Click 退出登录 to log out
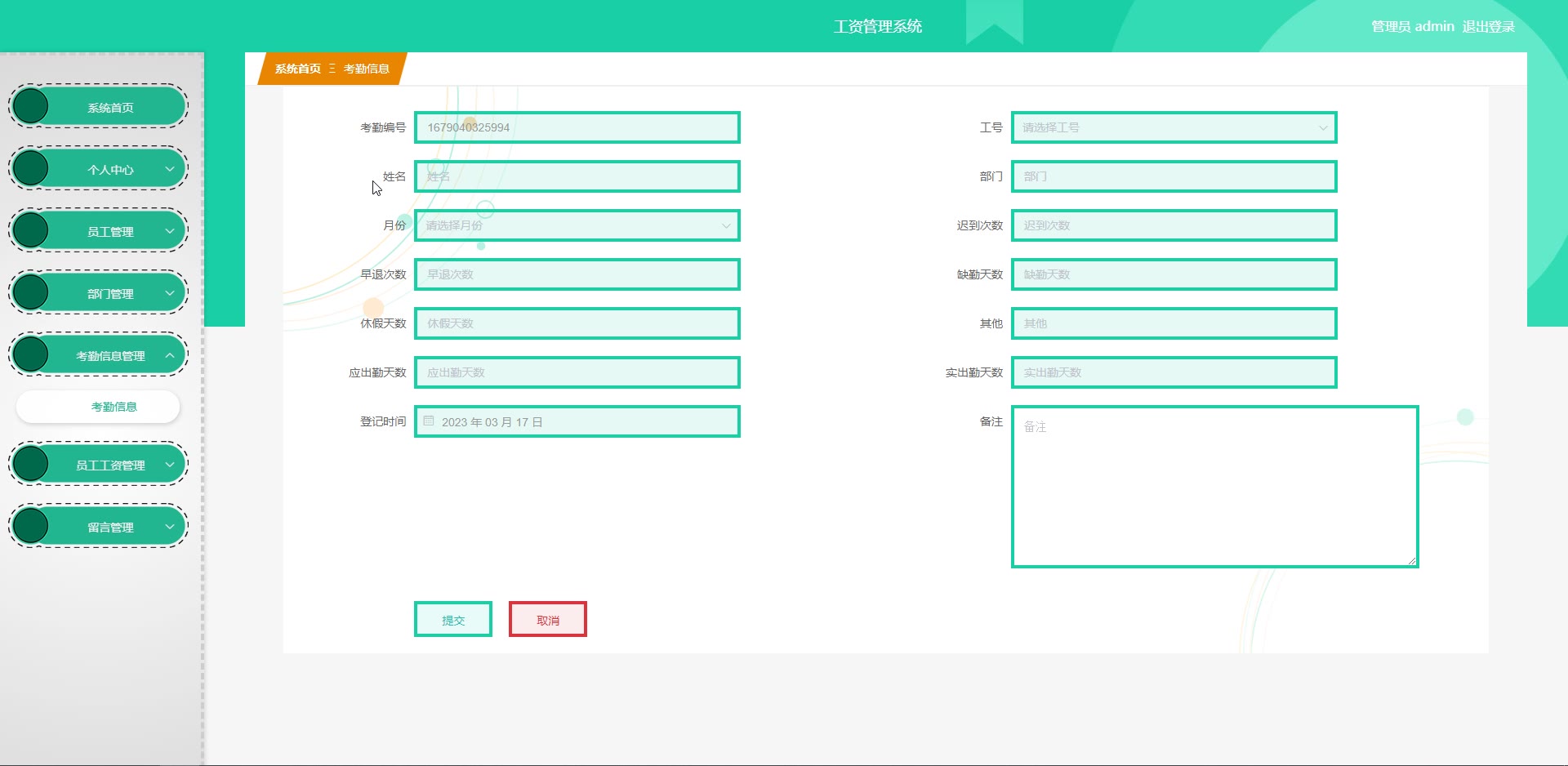This screenshot has width=1568, height=766. click(x=1488, y=26)
